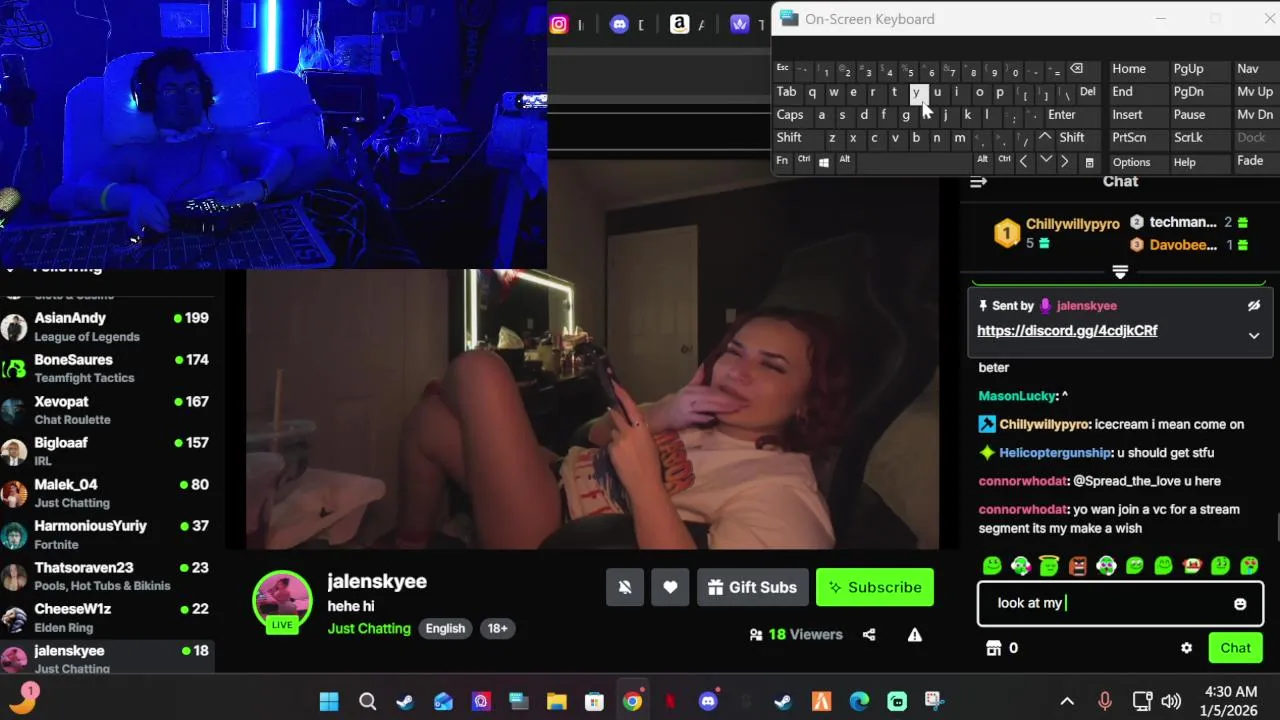Open Thatsoraven23 channel in sidebar
This screenshot has height=720, width=1280.
coord(107,576)
